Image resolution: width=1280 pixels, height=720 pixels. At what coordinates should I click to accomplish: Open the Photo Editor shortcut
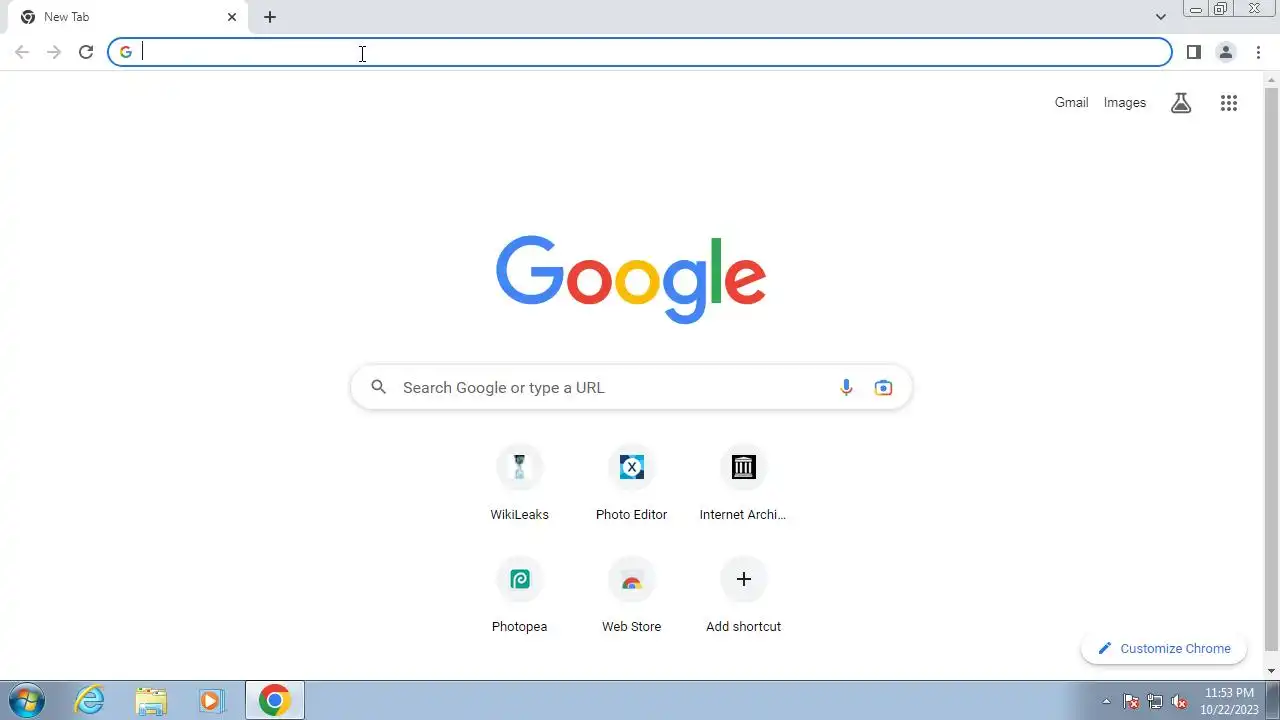(631, 484)
